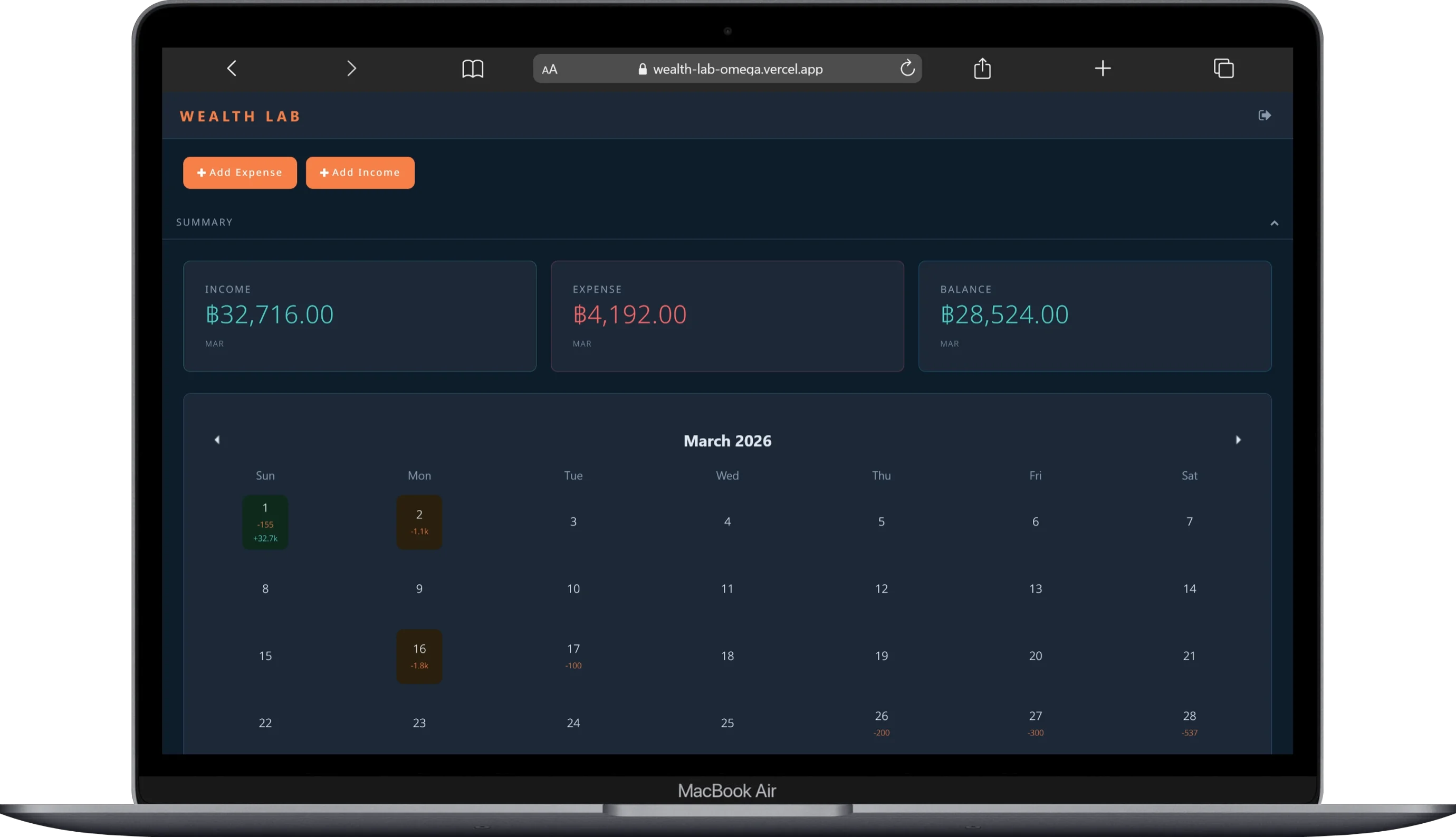Select March 28 showing -537

pos(1189,723)
